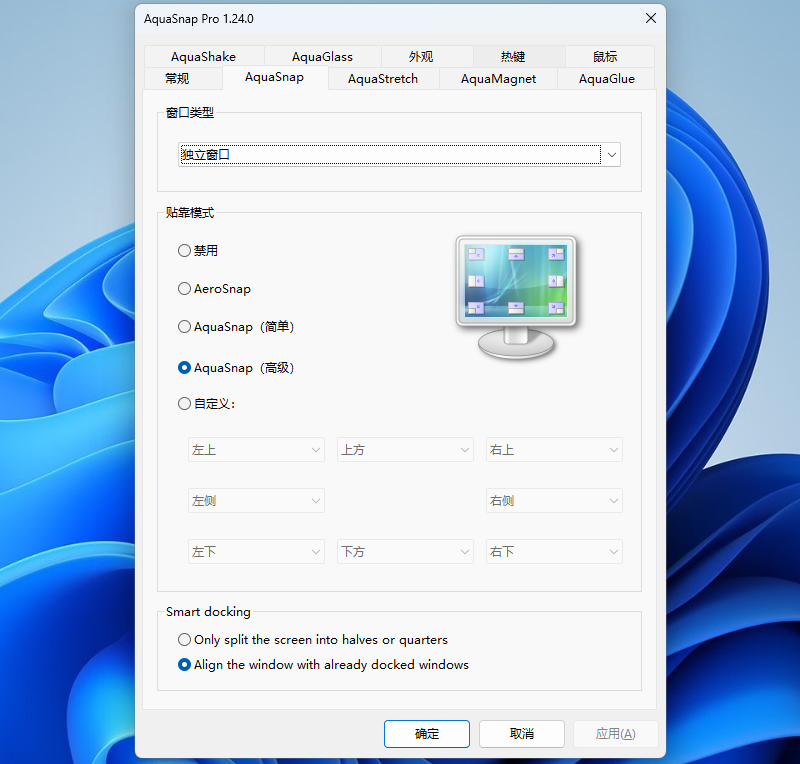Open the 上方 dropdown
The width and height of the screenshot is (800, 764).
(x=405, y=450)
